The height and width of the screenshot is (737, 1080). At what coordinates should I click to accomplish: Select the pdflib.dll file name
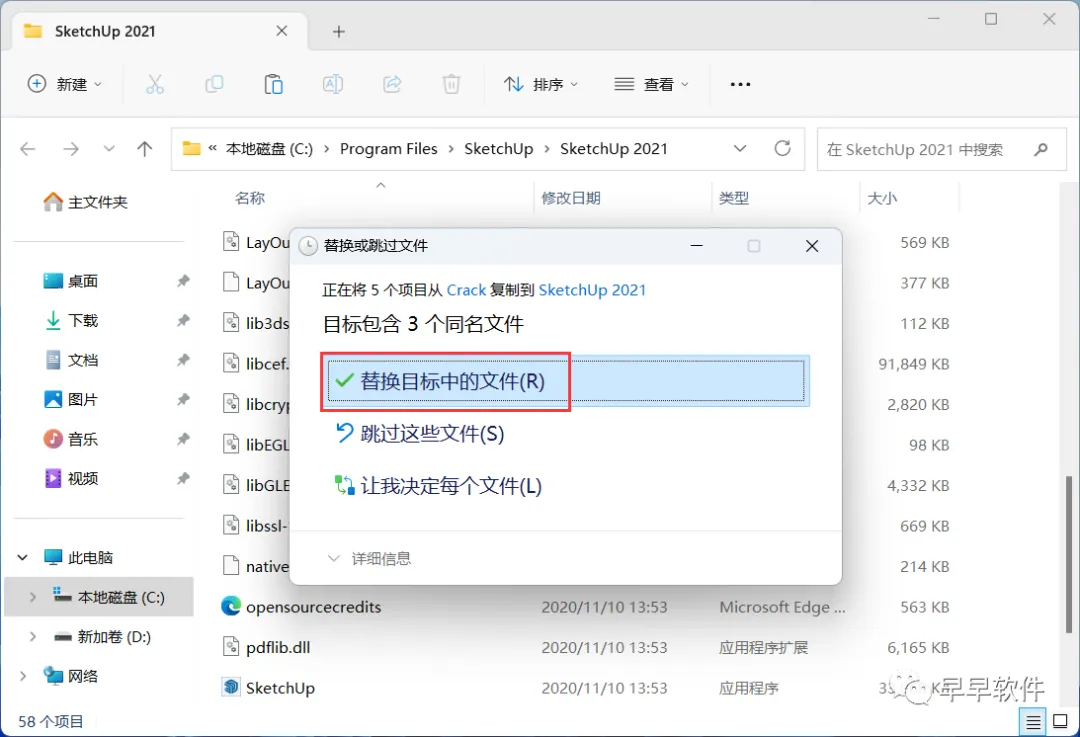[278, 647]
